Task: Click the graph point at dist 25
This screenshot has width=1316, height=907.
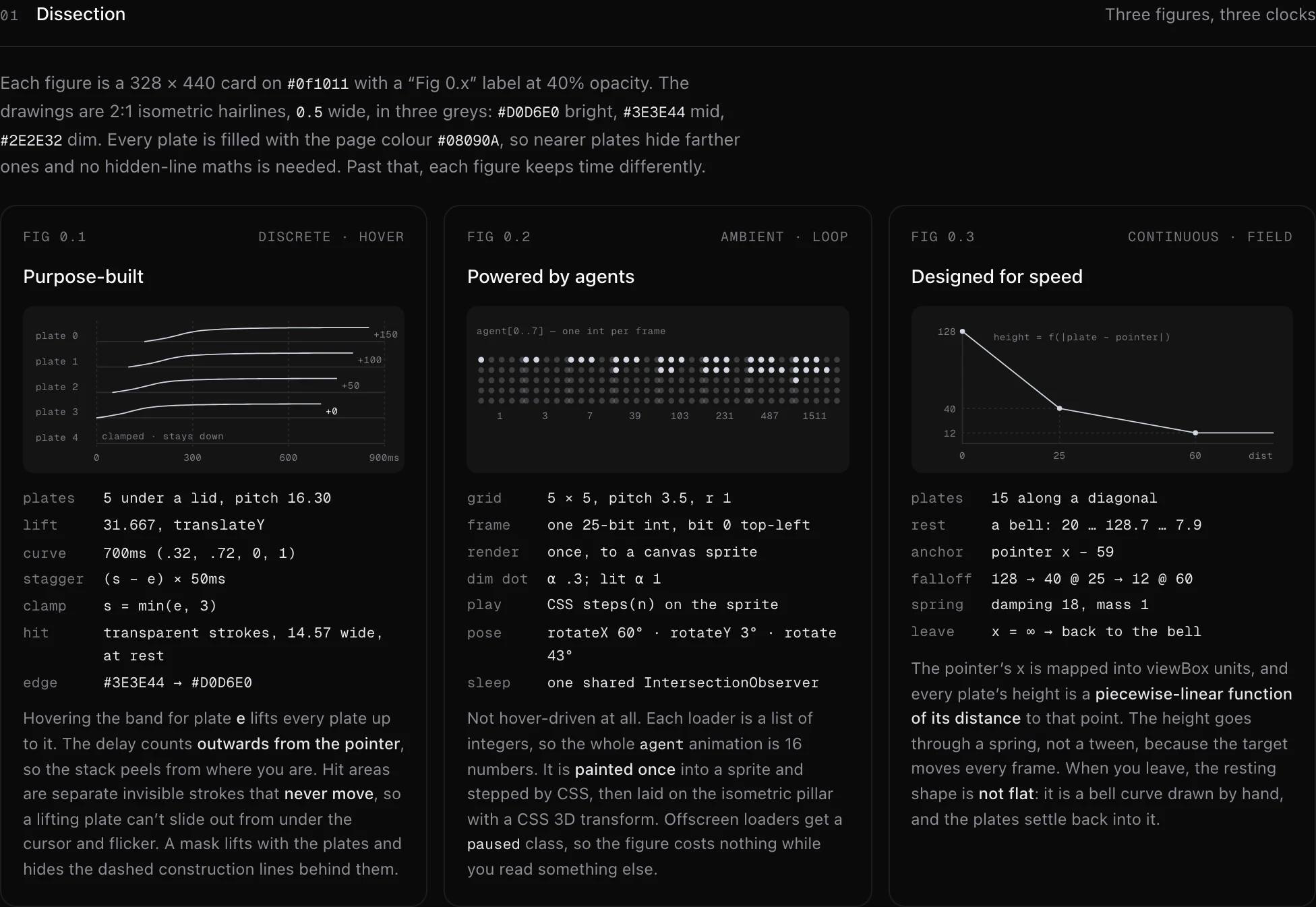Action: click(x=1059, y=408)
